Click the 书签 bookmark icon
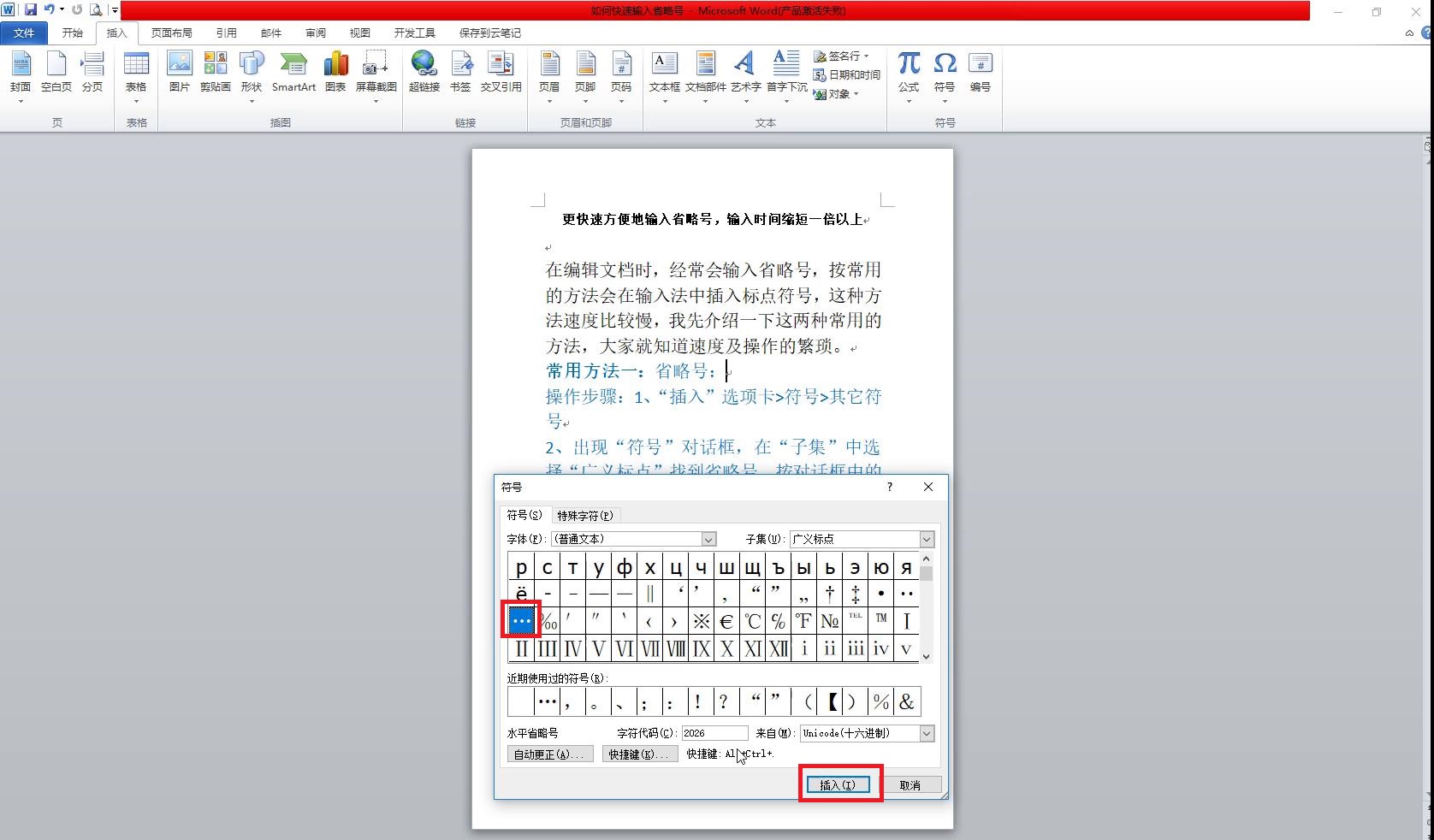 [460, 73]
